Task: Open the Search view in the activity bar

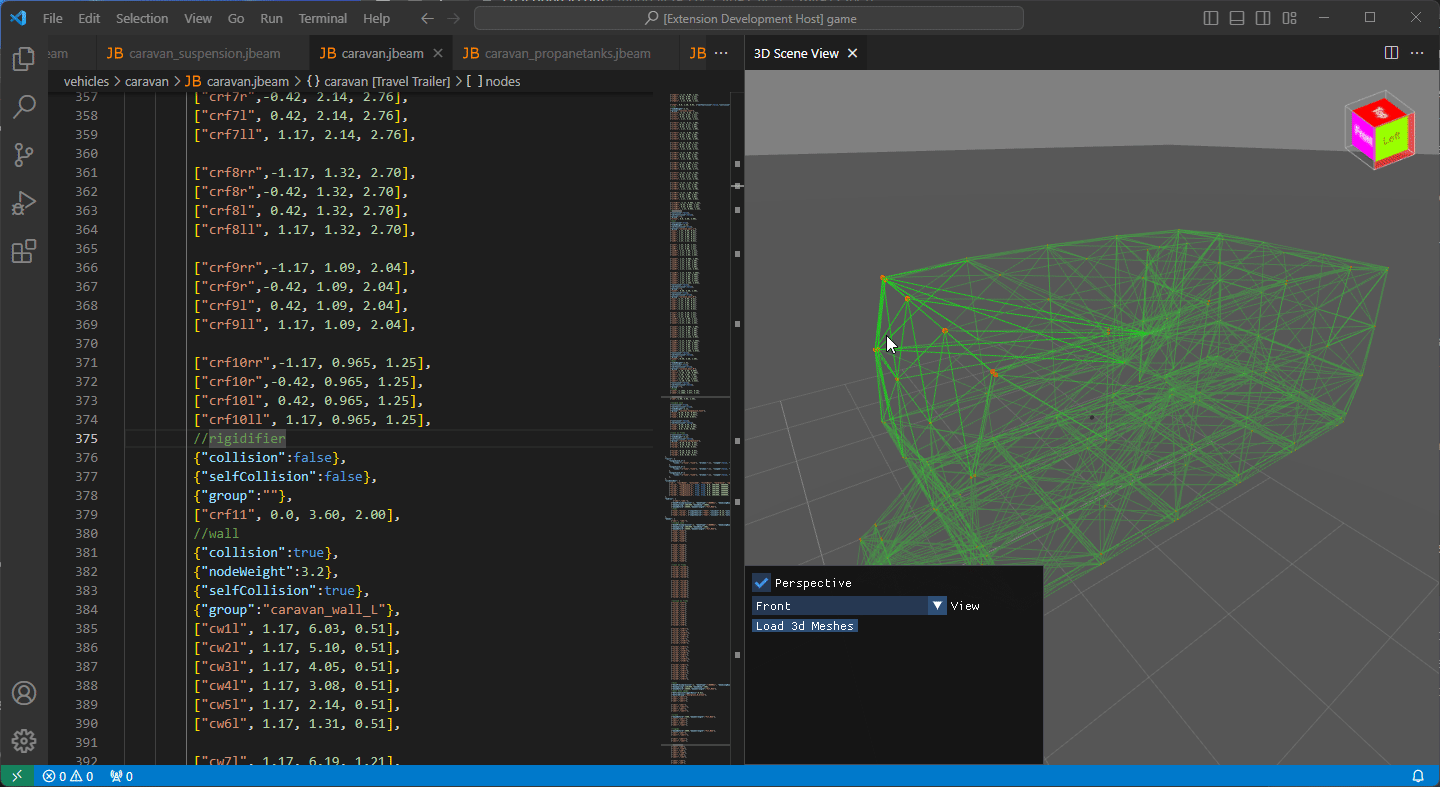Action: (24, 107)
